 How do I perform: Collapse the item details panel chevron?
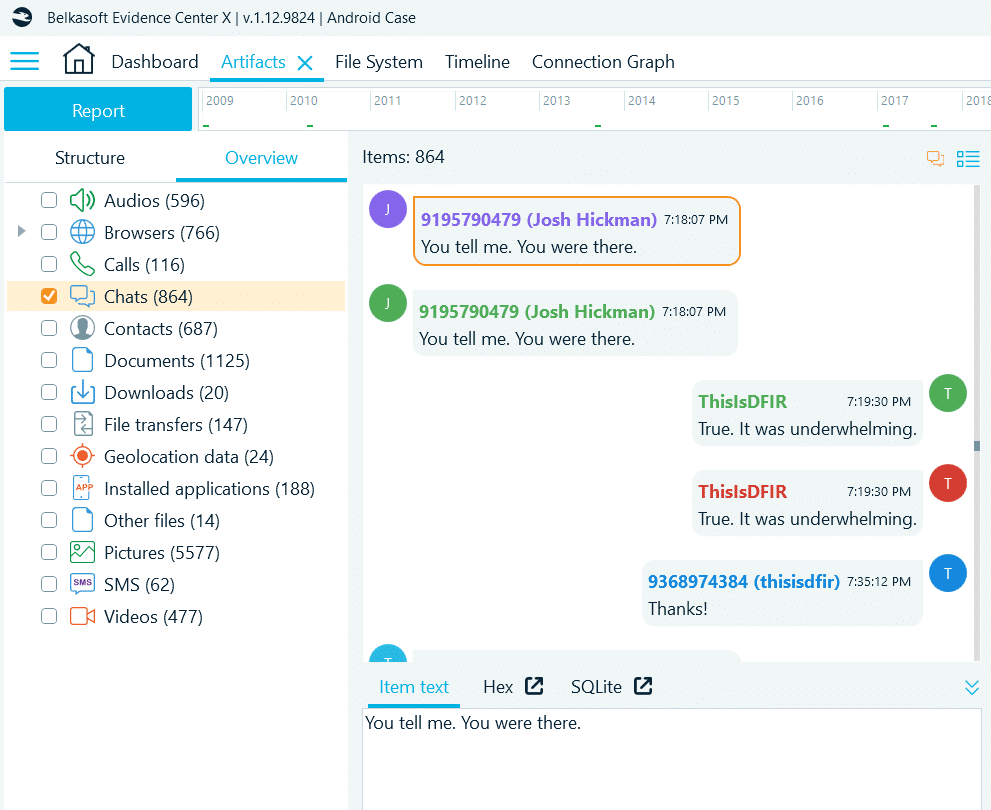[971, 687]
